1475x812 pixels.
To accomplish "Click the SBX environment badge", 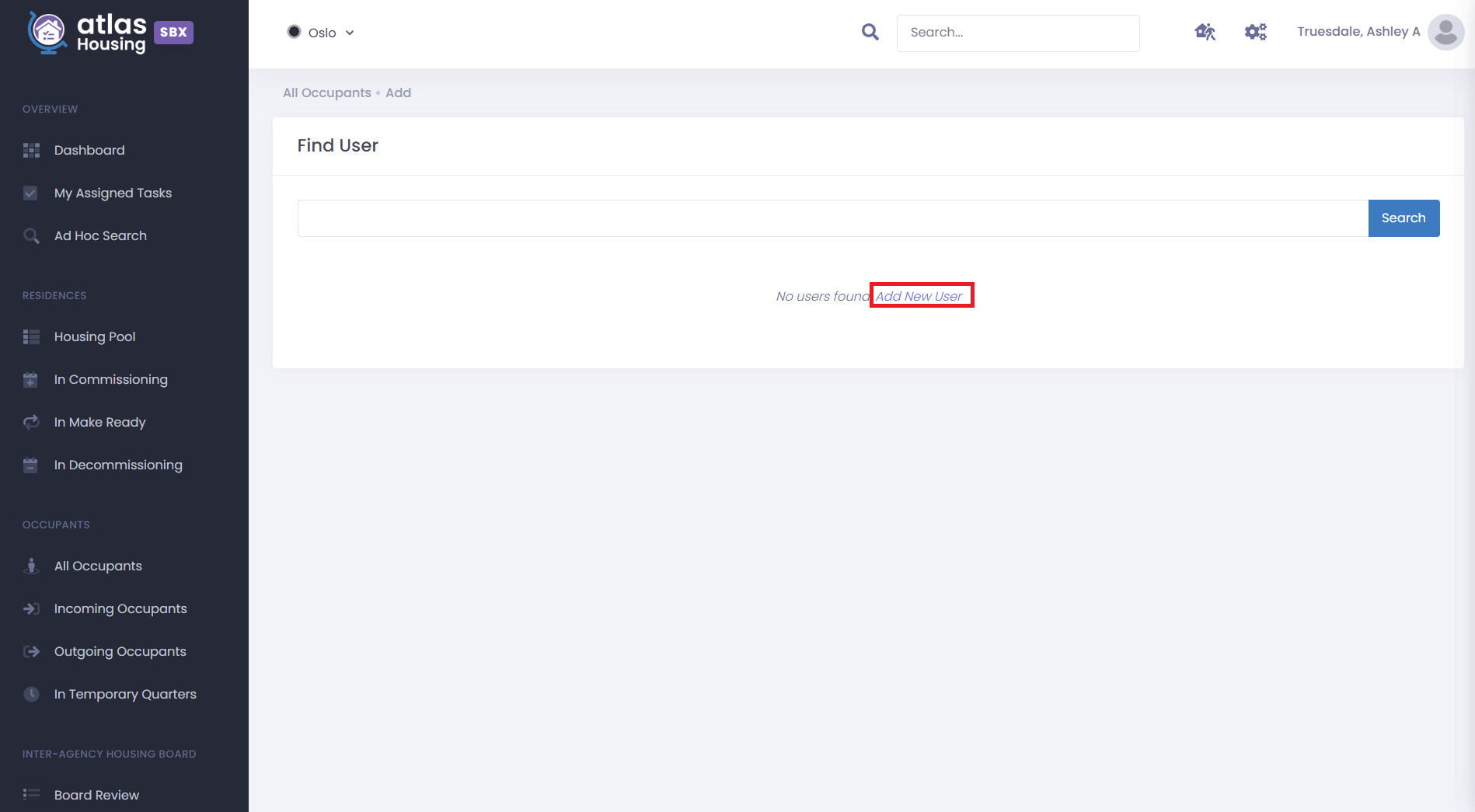I will click(x=173, y=32).
